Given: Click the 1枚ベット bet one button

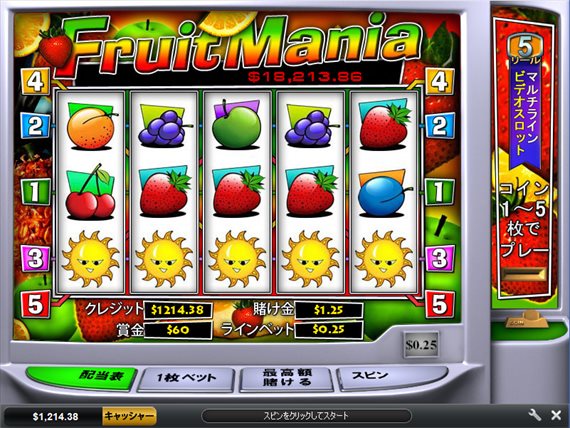Looking at the screenshot, I should pos(186,379).
